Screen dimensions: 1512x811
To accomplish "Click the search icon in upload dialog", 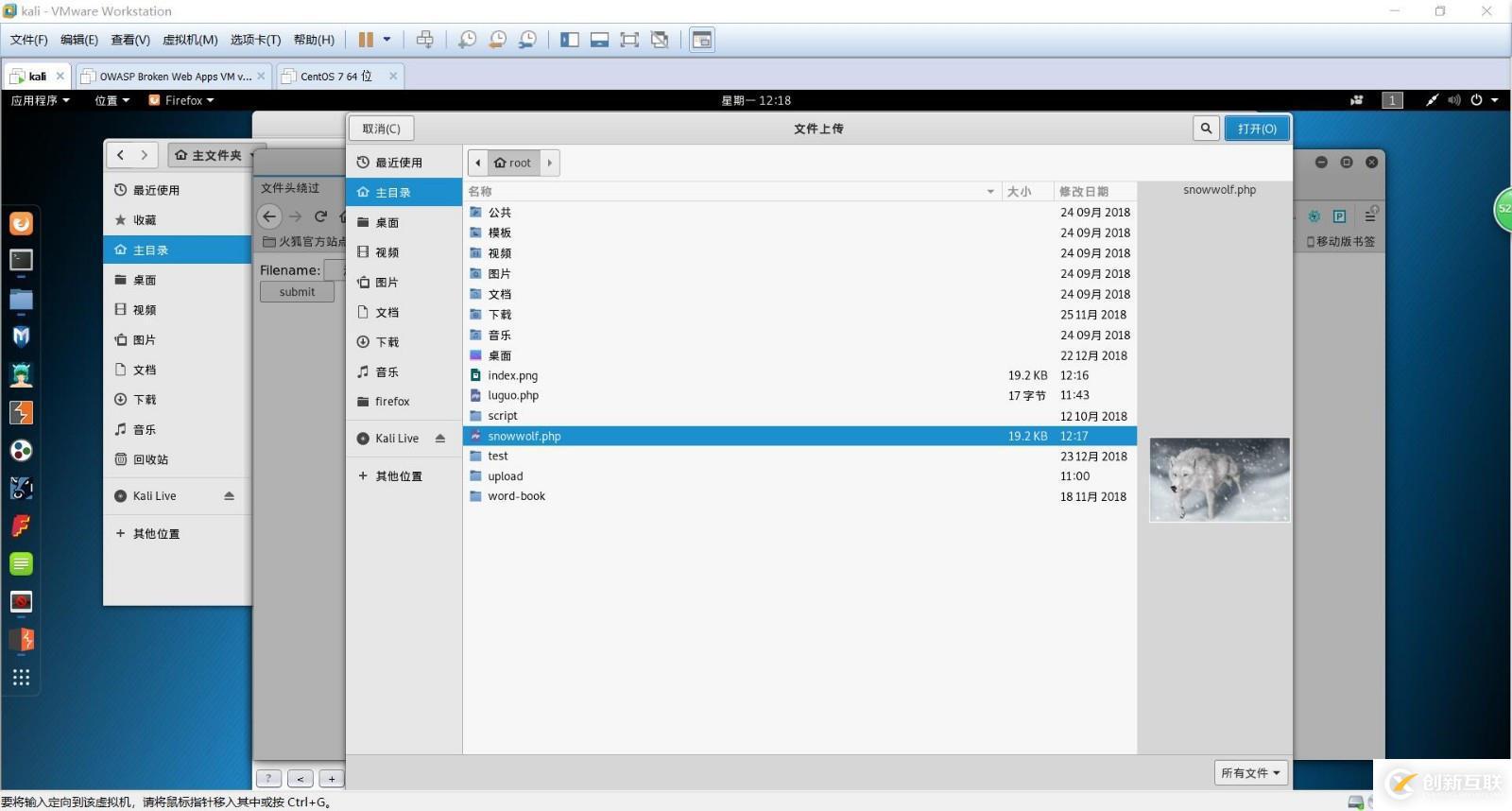I will pos(1206,129).
